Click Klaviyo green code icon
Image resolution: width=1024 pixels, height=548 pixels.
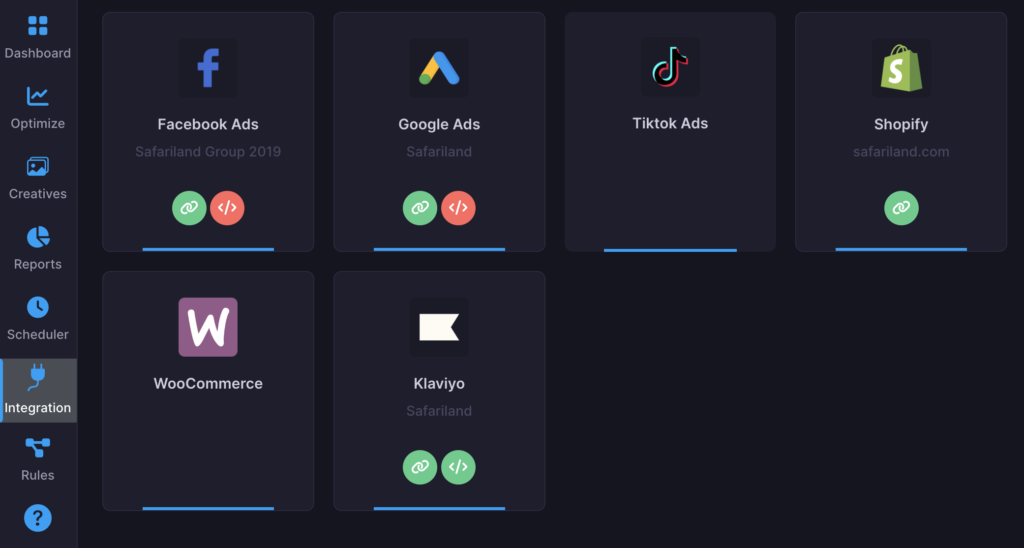[458, 467]
